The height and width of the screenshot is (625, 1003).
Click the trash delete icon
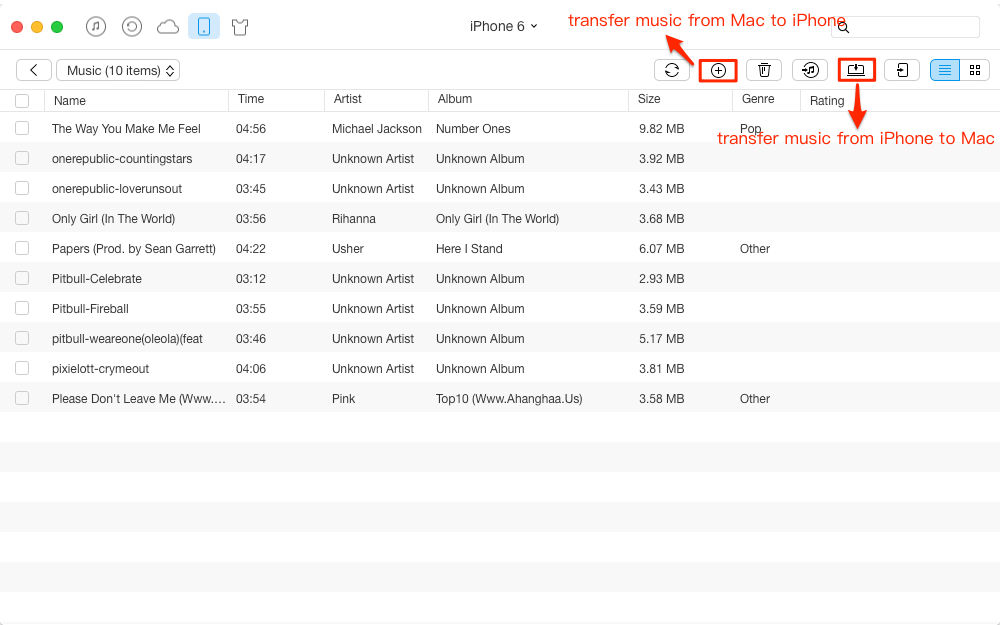[764, 70]
